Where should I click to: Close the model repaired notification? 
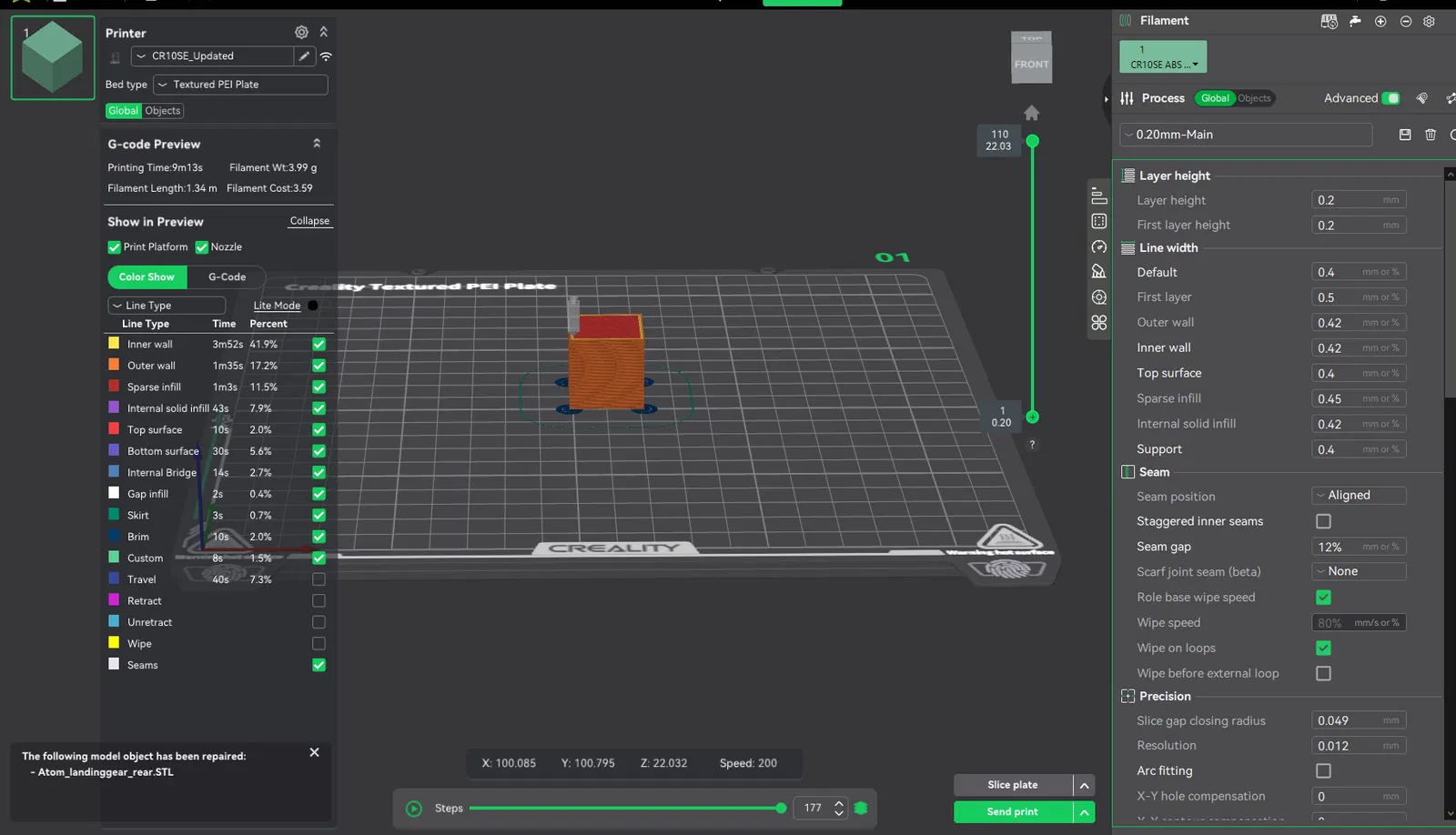[314, 752]
